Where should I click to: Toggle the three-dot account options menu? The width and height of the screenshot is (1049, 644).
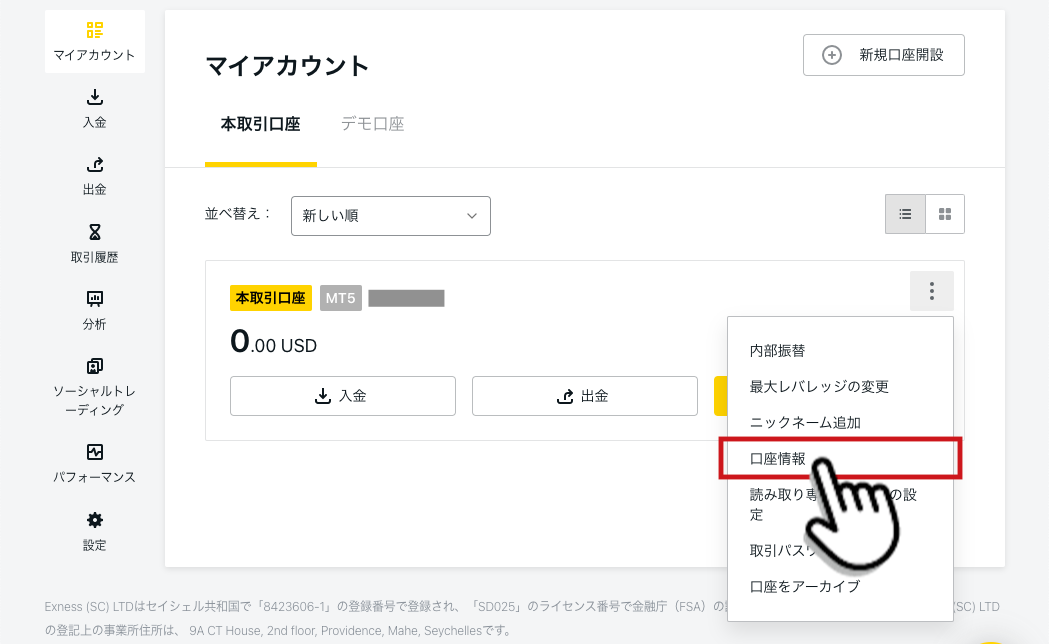click(931, 291)
